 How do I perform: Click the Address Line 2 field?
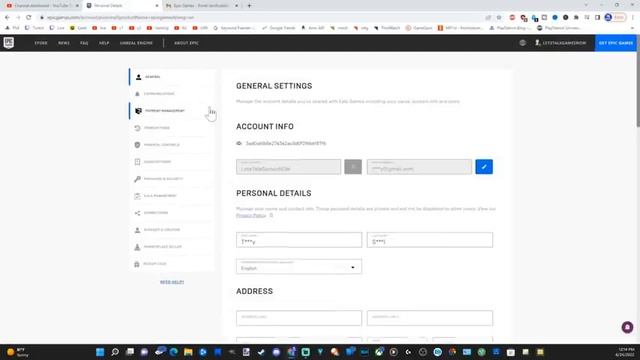[430, 318]
